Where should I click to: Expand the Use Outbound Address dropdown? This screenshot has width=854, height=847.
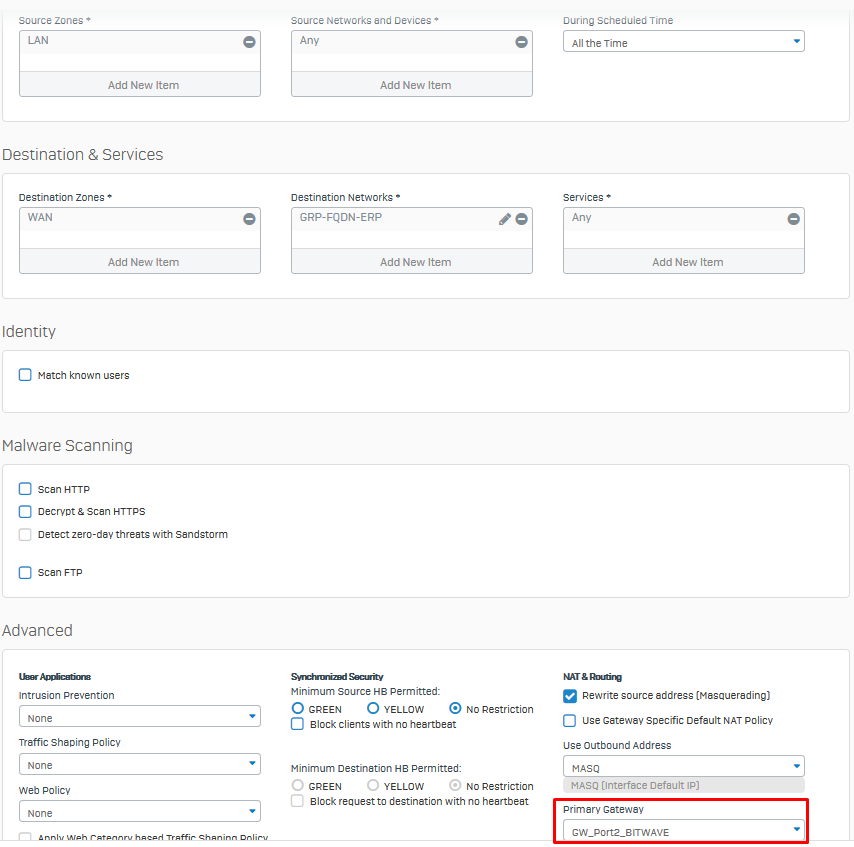[684, 766]
